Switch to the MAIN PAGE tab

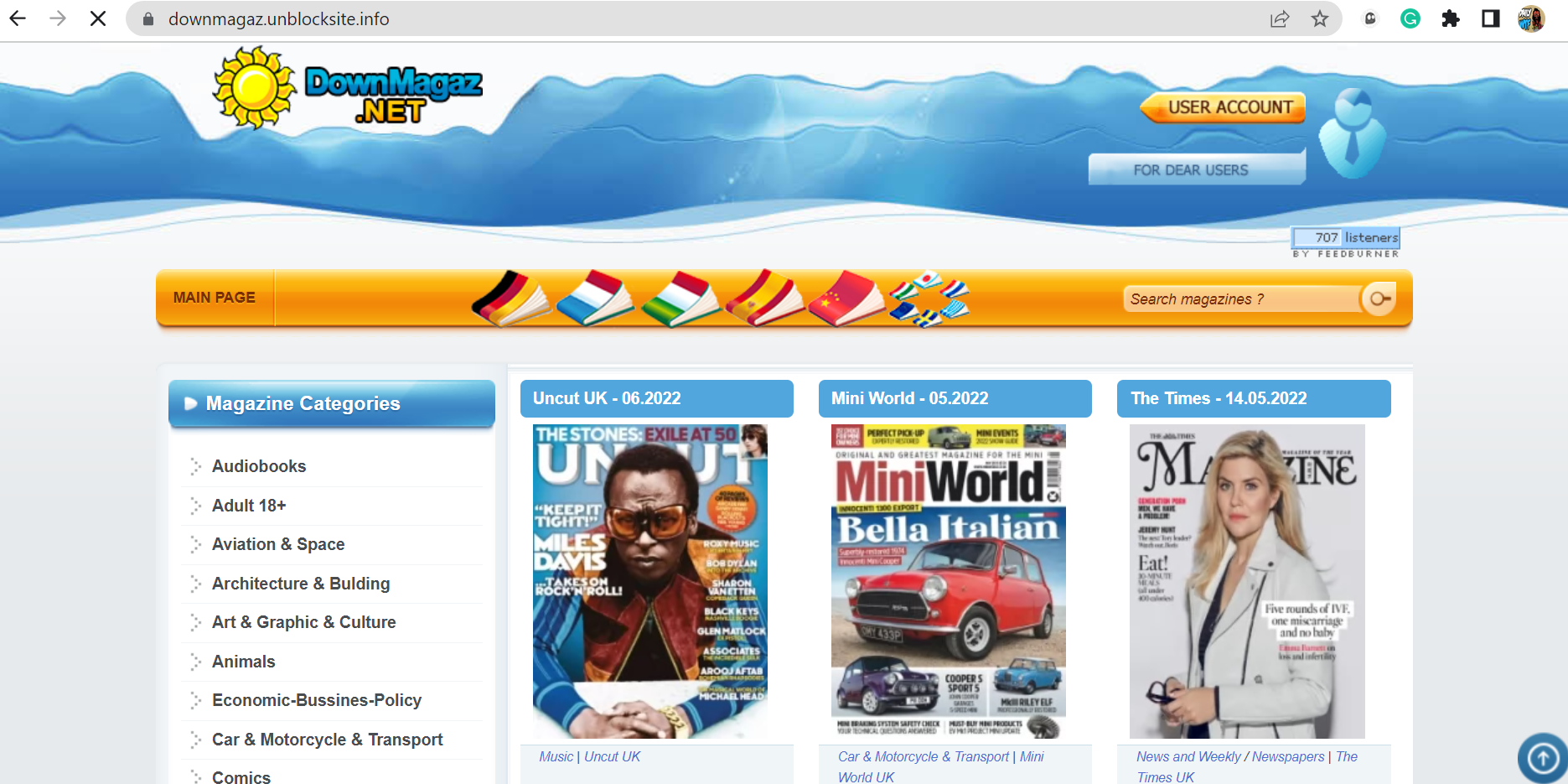[x=215, y=298]
